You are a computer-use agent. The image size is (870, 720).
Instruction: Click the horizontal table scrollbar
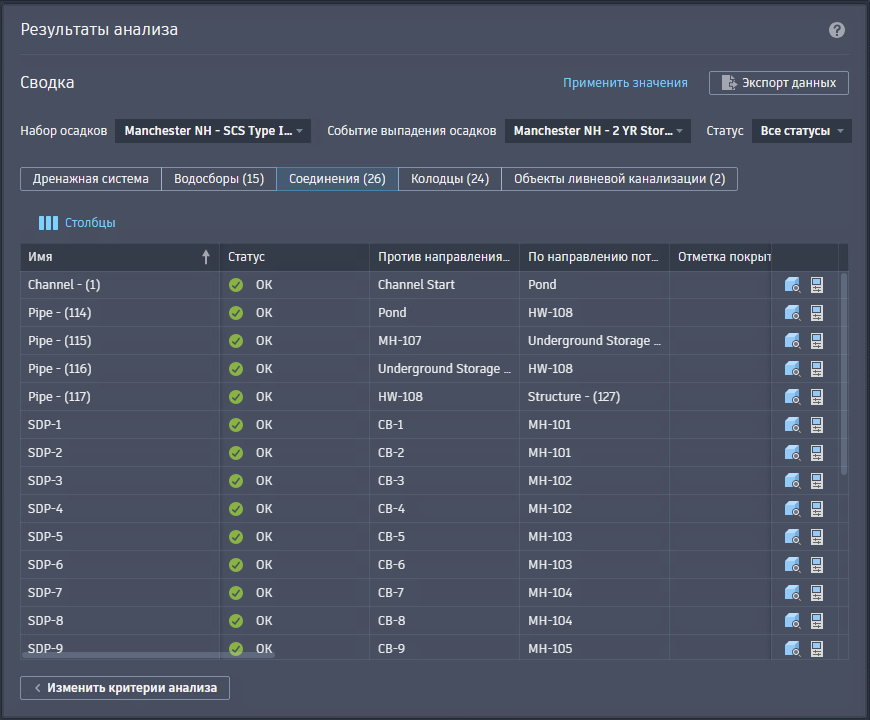[148, 655]
